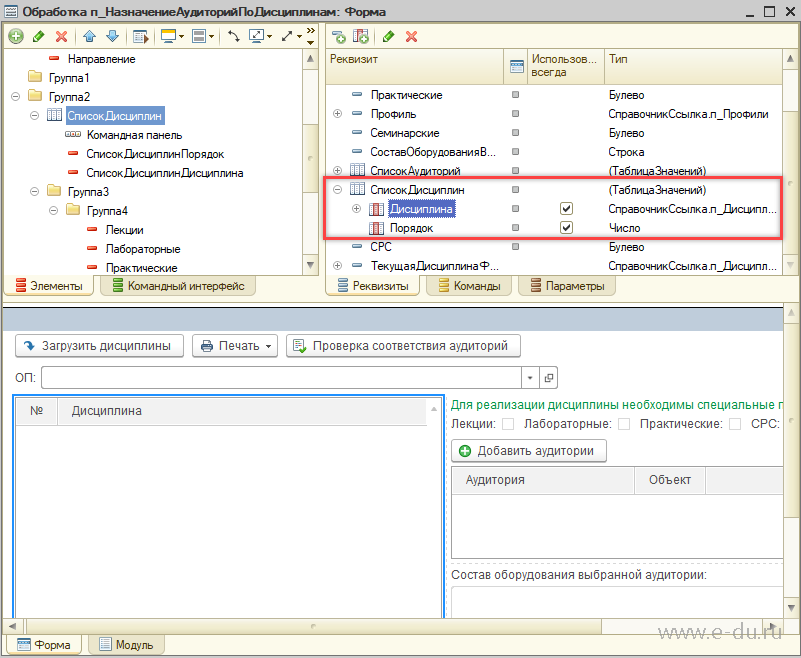Add a new attribute in the Реквизит toolbar
801x658 pixels.
(339, 36)
